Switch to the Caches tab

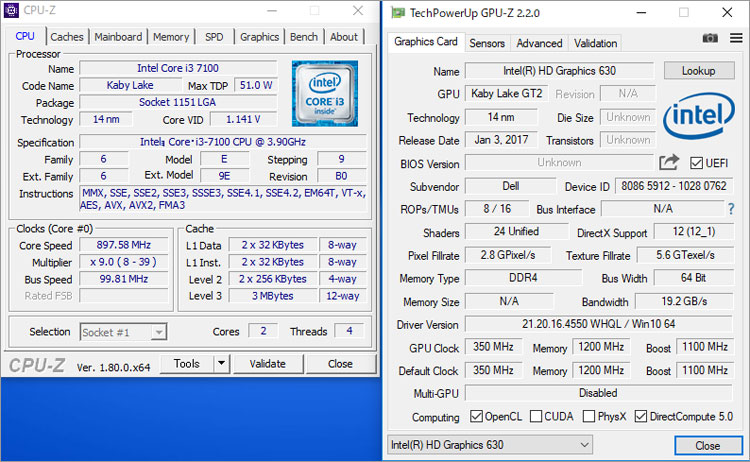[x=66, y=37]
